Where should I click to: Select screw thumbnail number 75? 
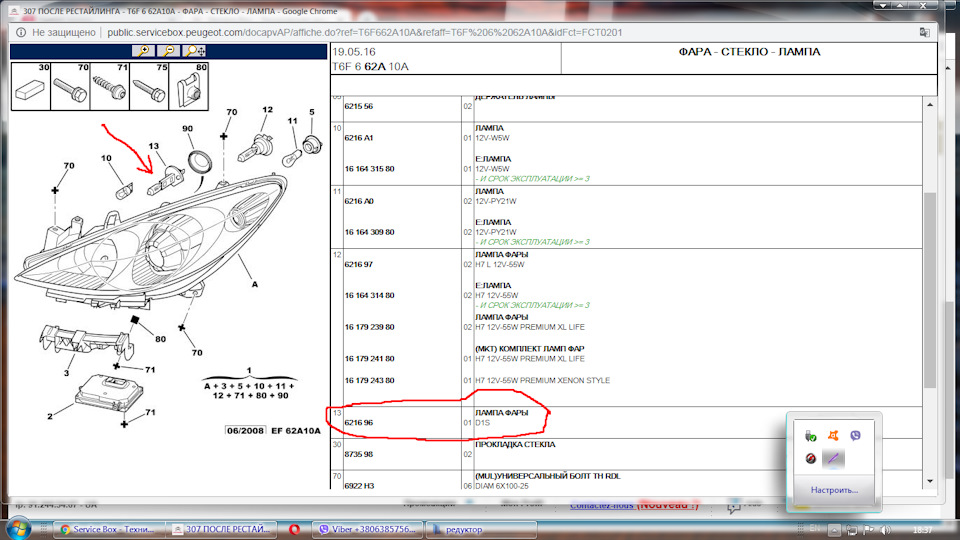pos(149,86)
